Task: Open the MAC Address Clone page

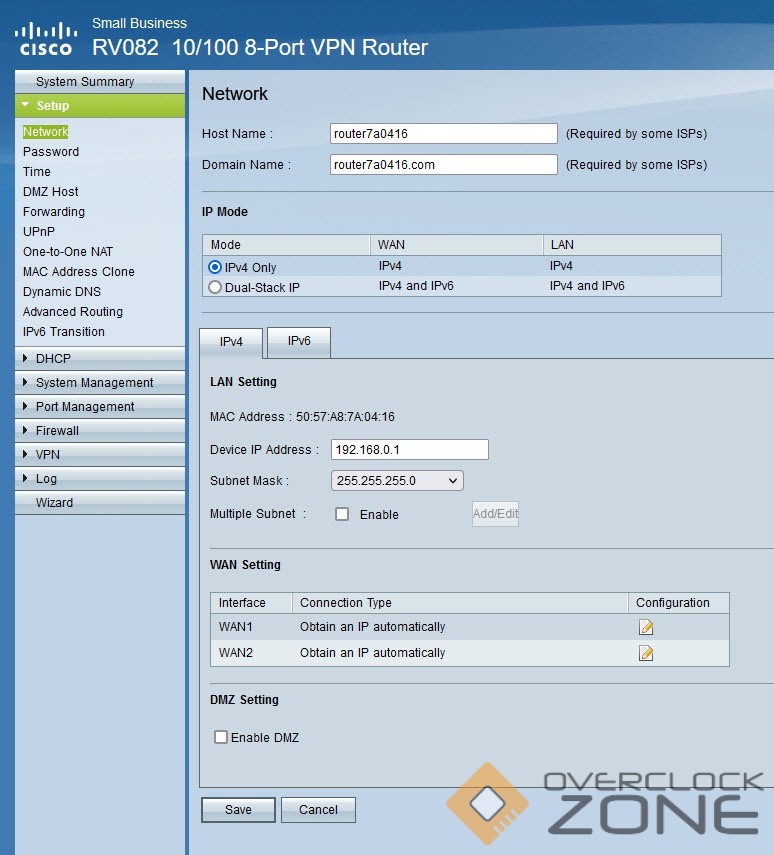Action: [x=79, y=272]
